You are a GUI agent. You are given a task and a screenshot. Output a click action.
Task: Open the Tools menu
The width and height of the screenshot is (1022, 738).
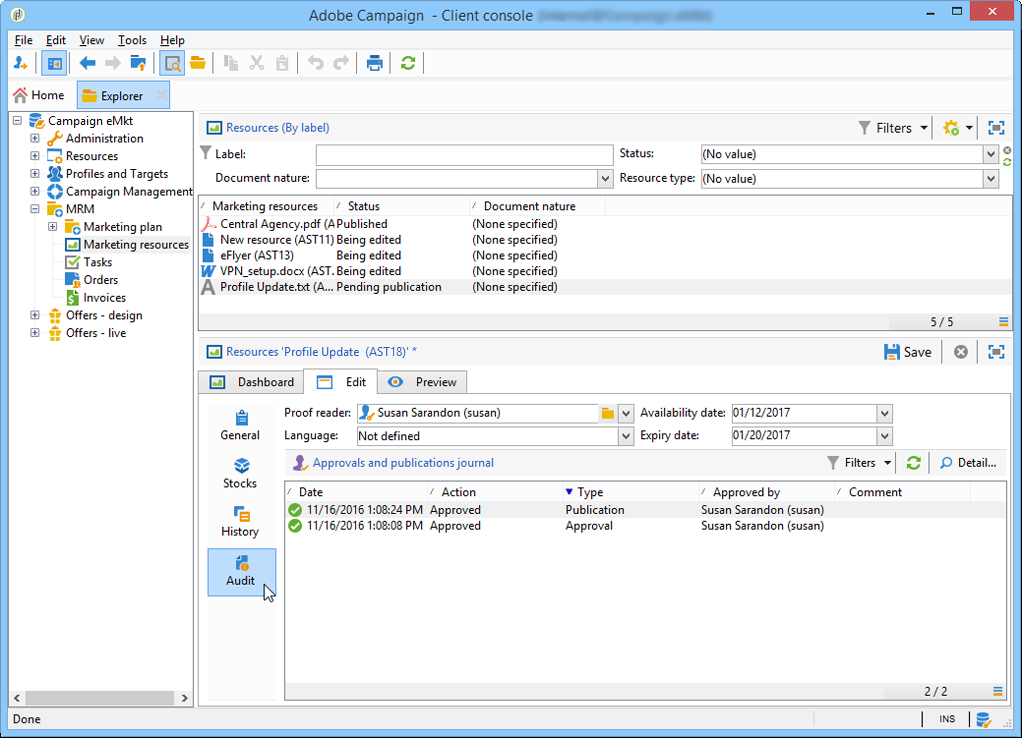[x=132, y=40]
